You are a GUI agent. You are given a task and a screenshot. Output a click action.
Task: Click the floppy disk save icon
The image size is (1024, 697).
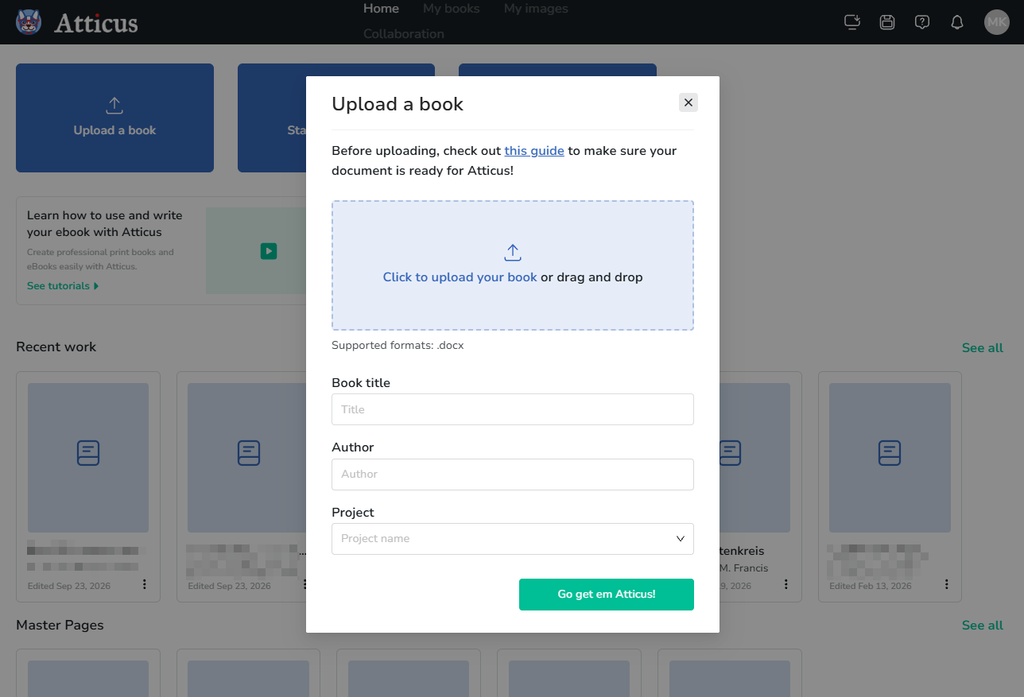(887, 22)
